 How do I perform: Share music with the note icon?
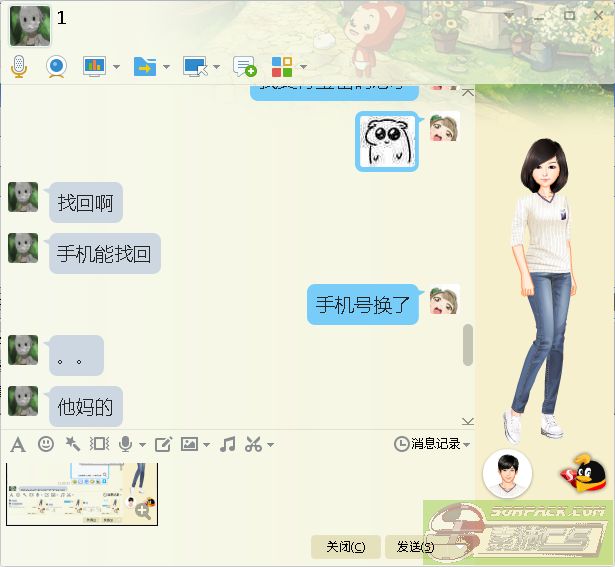coord(227,444)
